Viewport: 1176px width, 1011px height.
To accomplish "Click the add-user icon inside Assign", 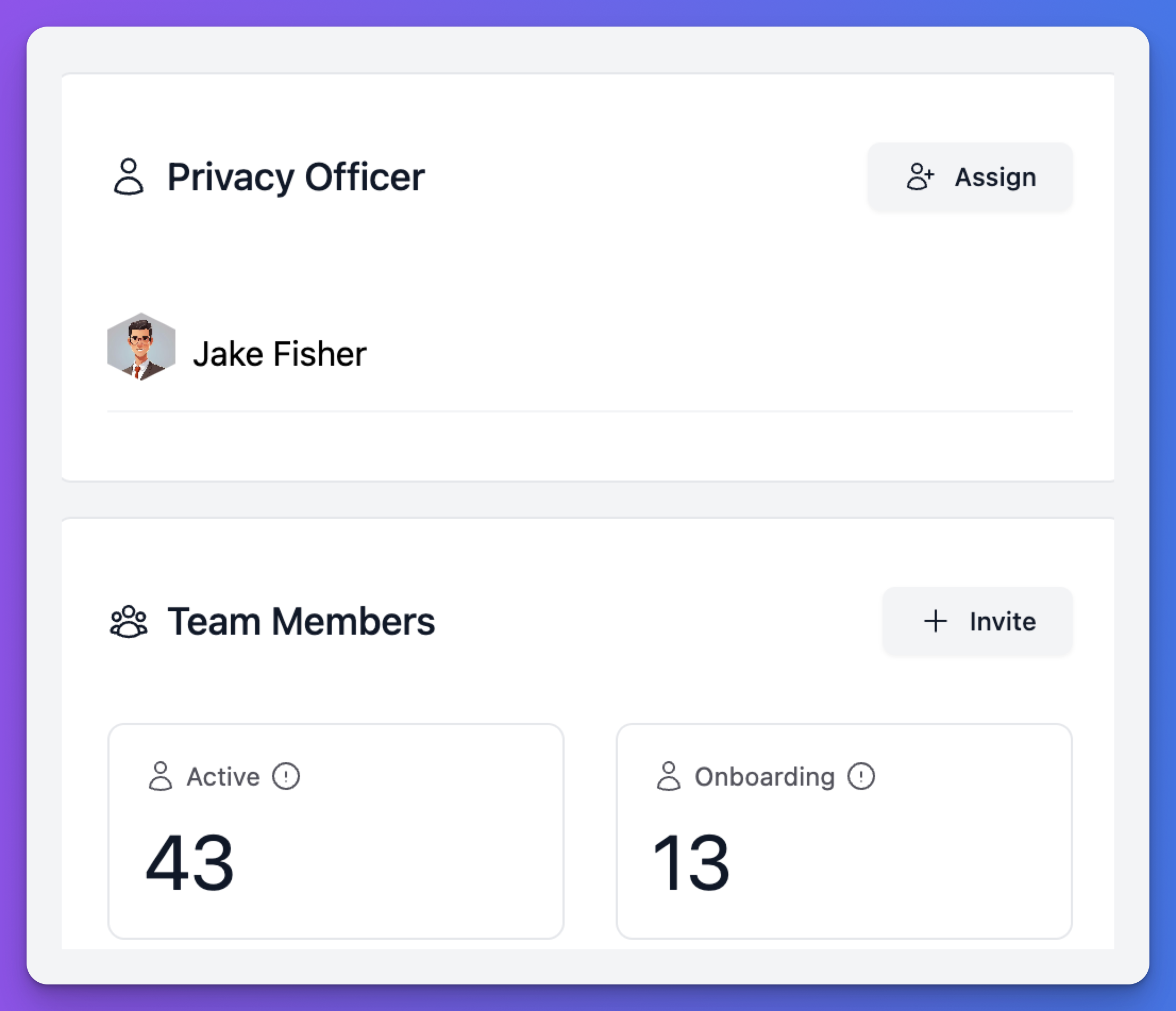I will (x=919, y=177).
